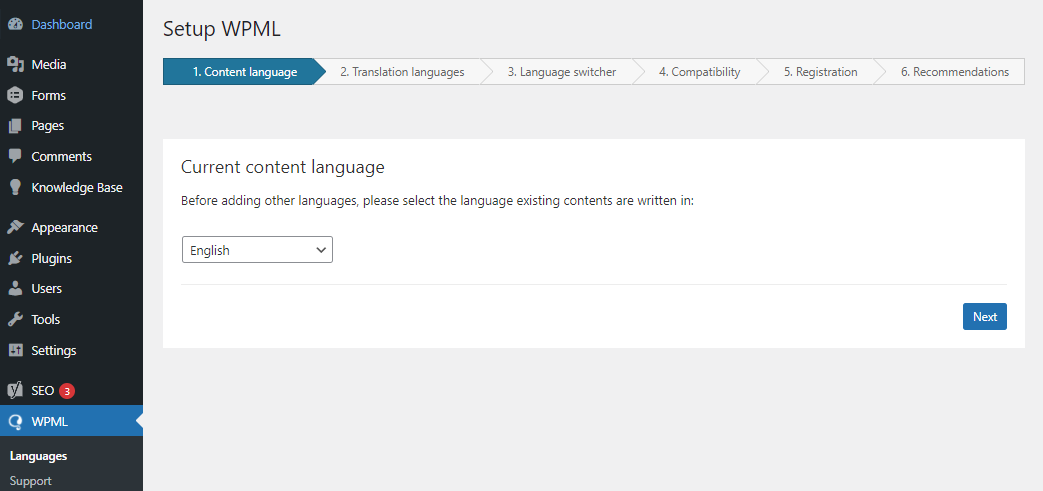Click the Current content language heading
This screenshot has width=1043, height=491.
click(283, 167)
